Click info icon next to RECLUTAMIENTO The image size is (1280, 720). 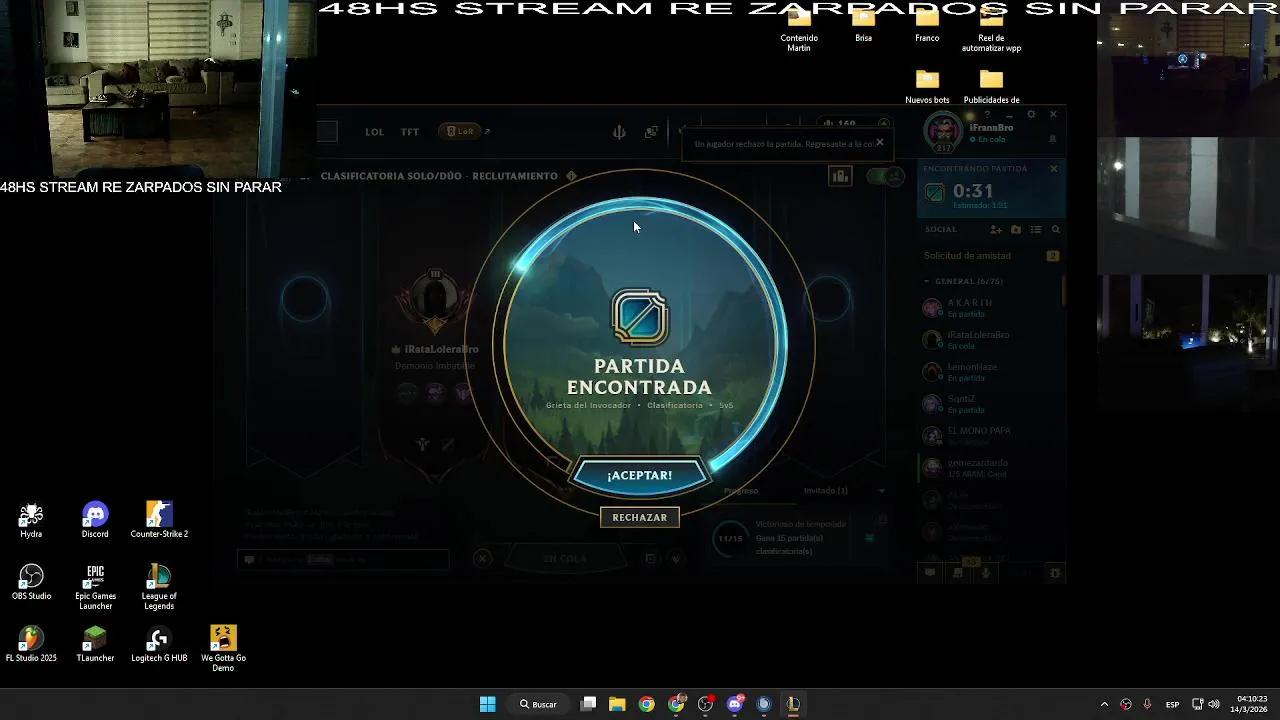(x=572, y=176)
